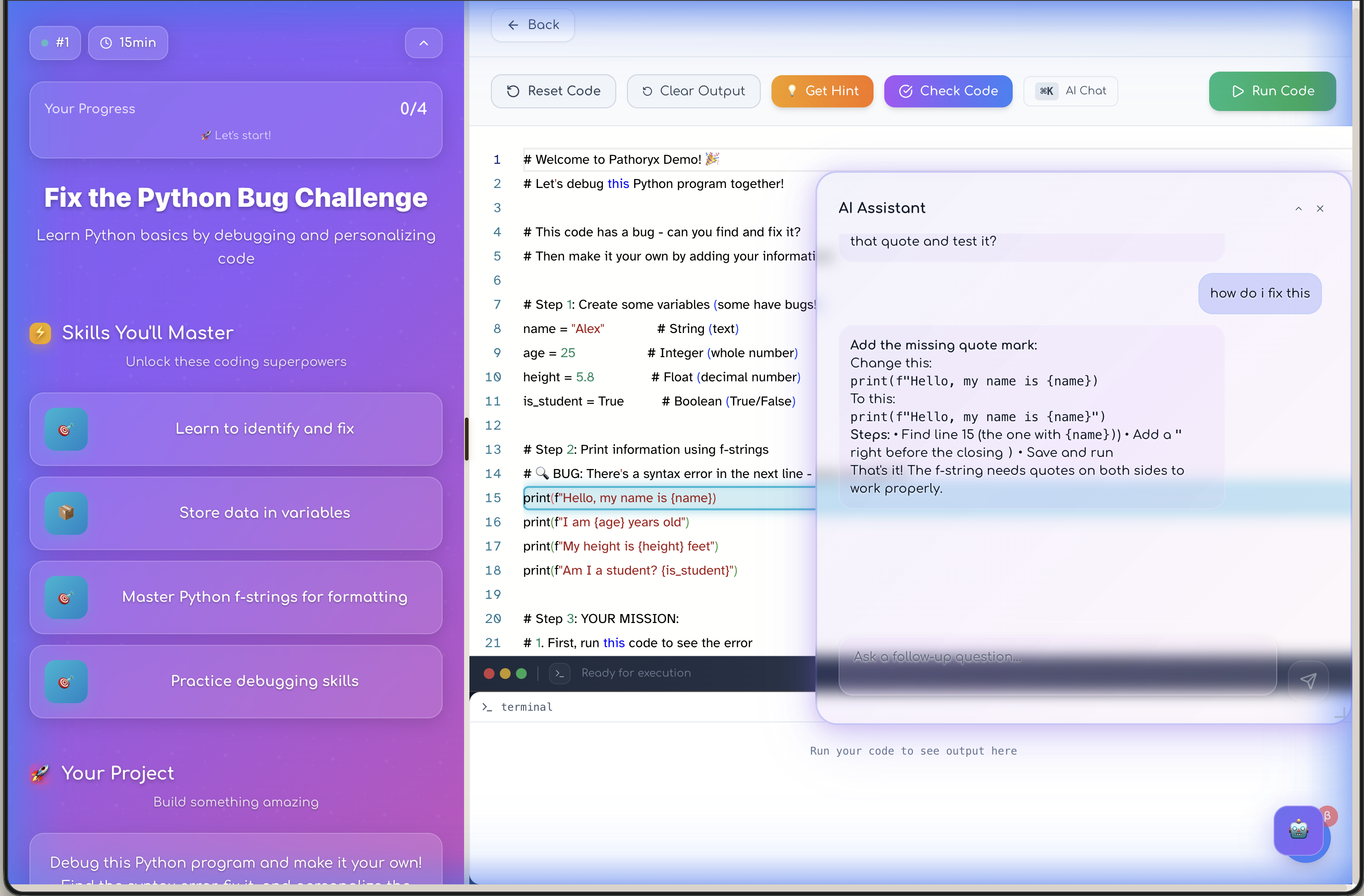Minimize the AI Assistant panel chevron
This screenshot has height=896, width=1364.
click(1298, 209)
